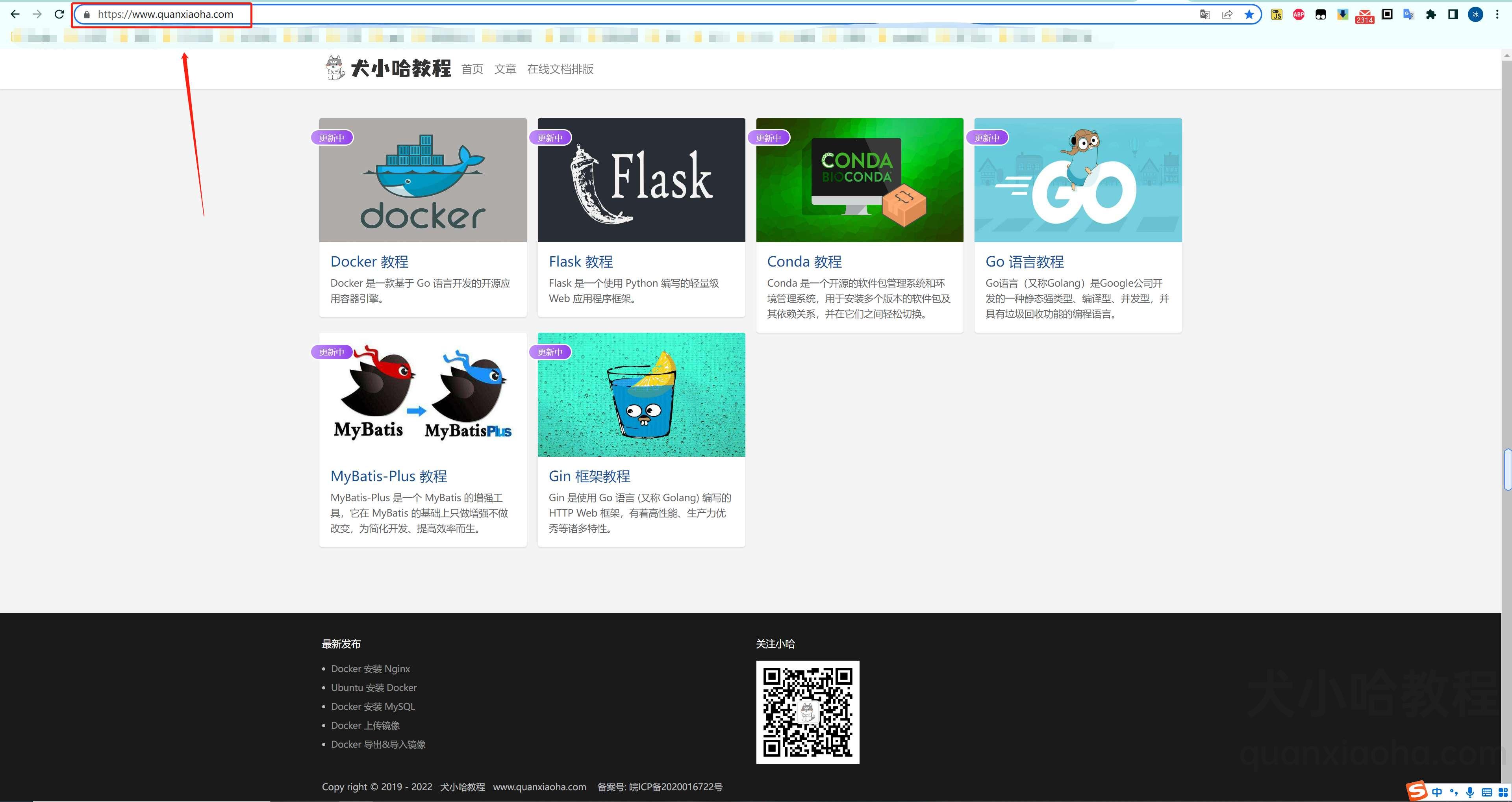Open the Chrome profile avatar
The height and width of the screenshot is (802, 1512).
1476,15
